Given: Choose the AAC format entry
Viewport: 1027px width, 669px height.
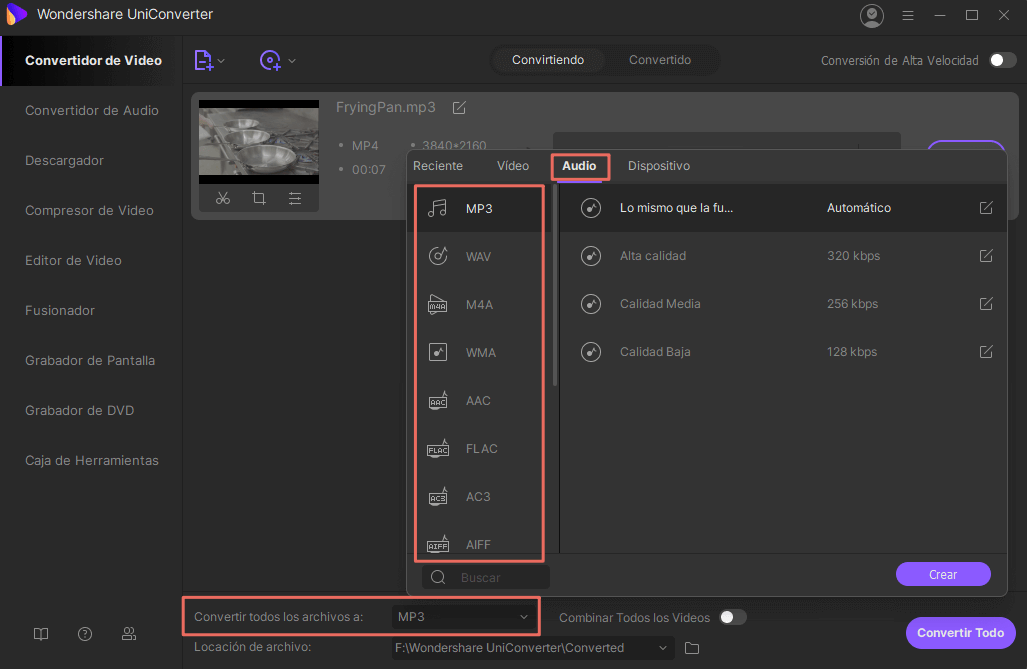Looking at the screenshot, I should [x=479, y=400].
